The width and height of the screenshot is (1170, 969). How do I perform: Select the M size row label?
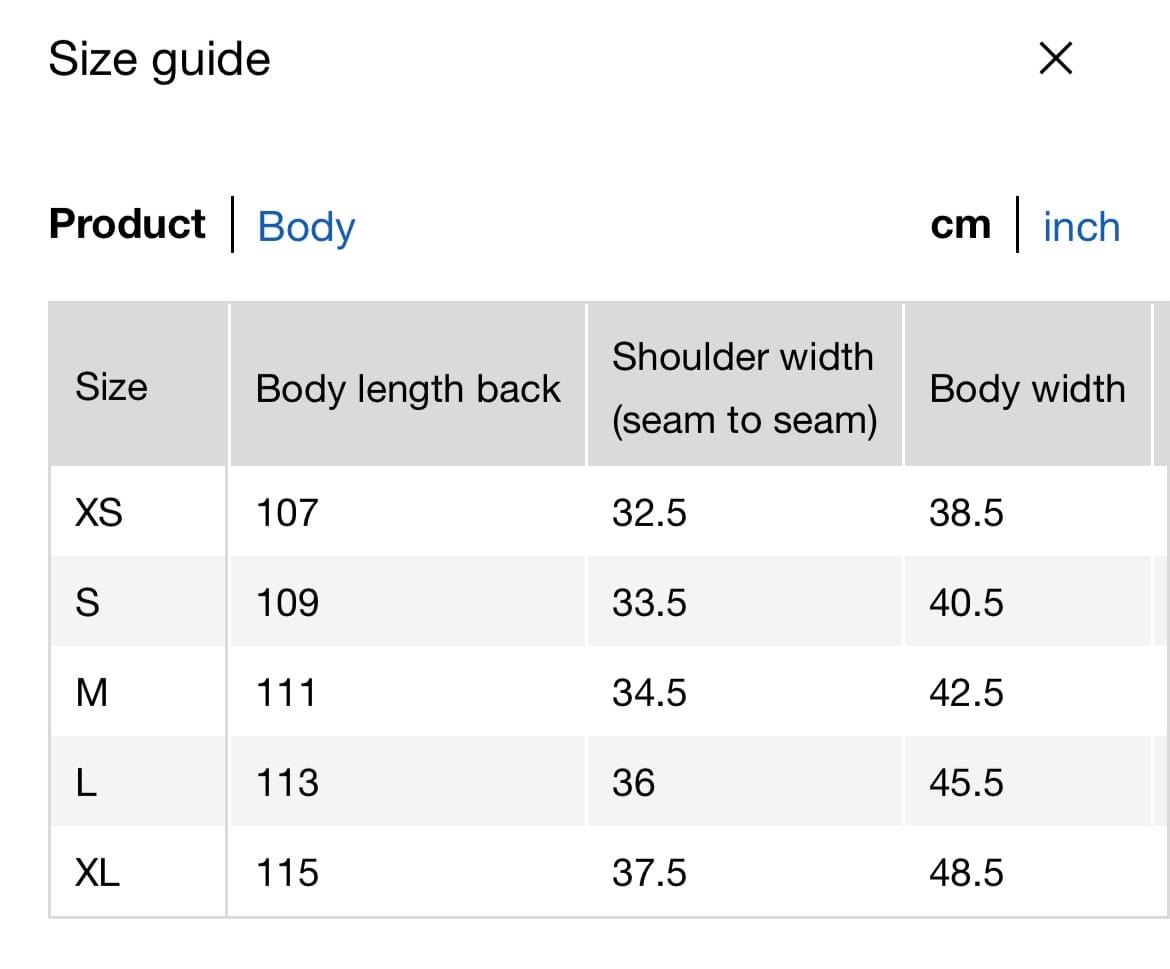(91, 693)
